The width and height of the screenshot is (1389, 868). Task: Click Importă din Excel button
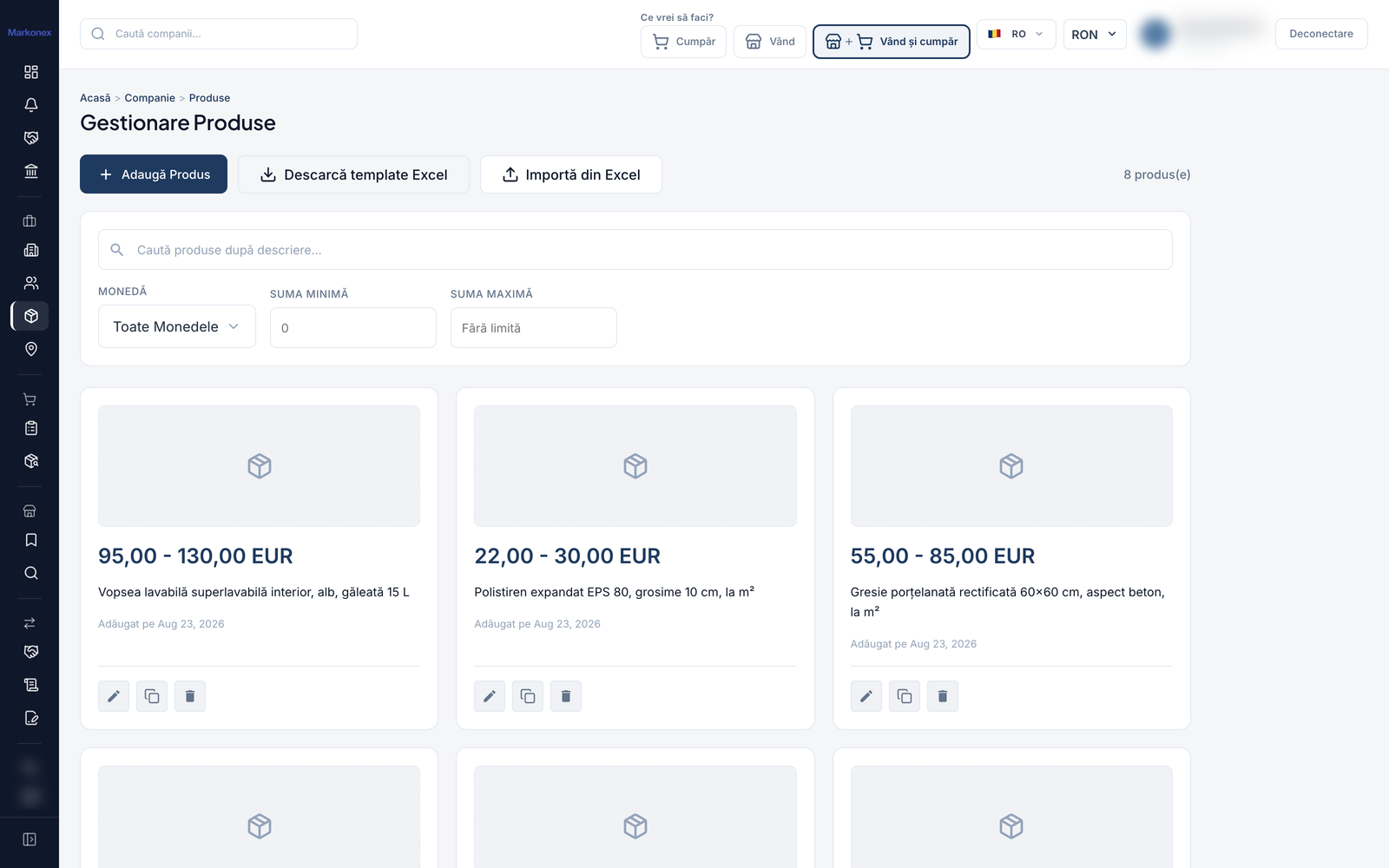tap(571, 174)
